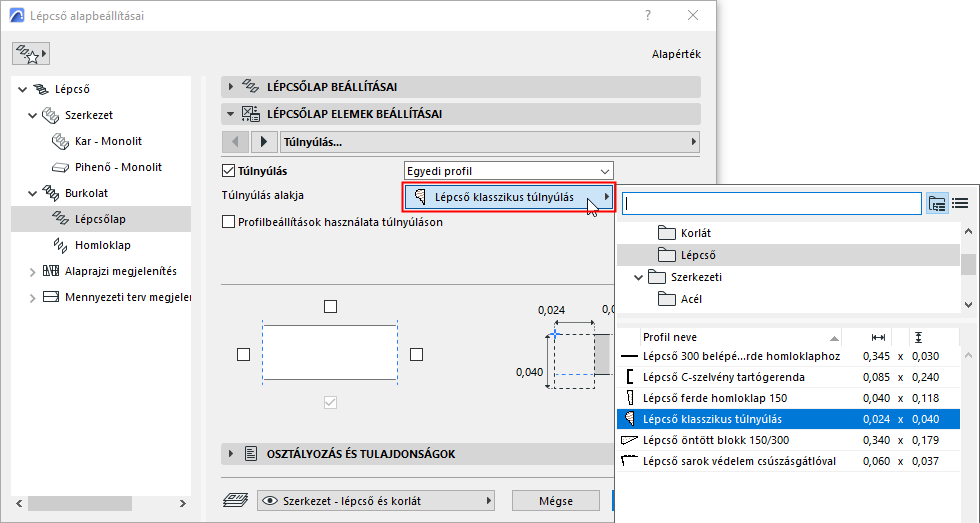
Task: Go to previous settings page arrow
Action: click(x=235, y=142)
